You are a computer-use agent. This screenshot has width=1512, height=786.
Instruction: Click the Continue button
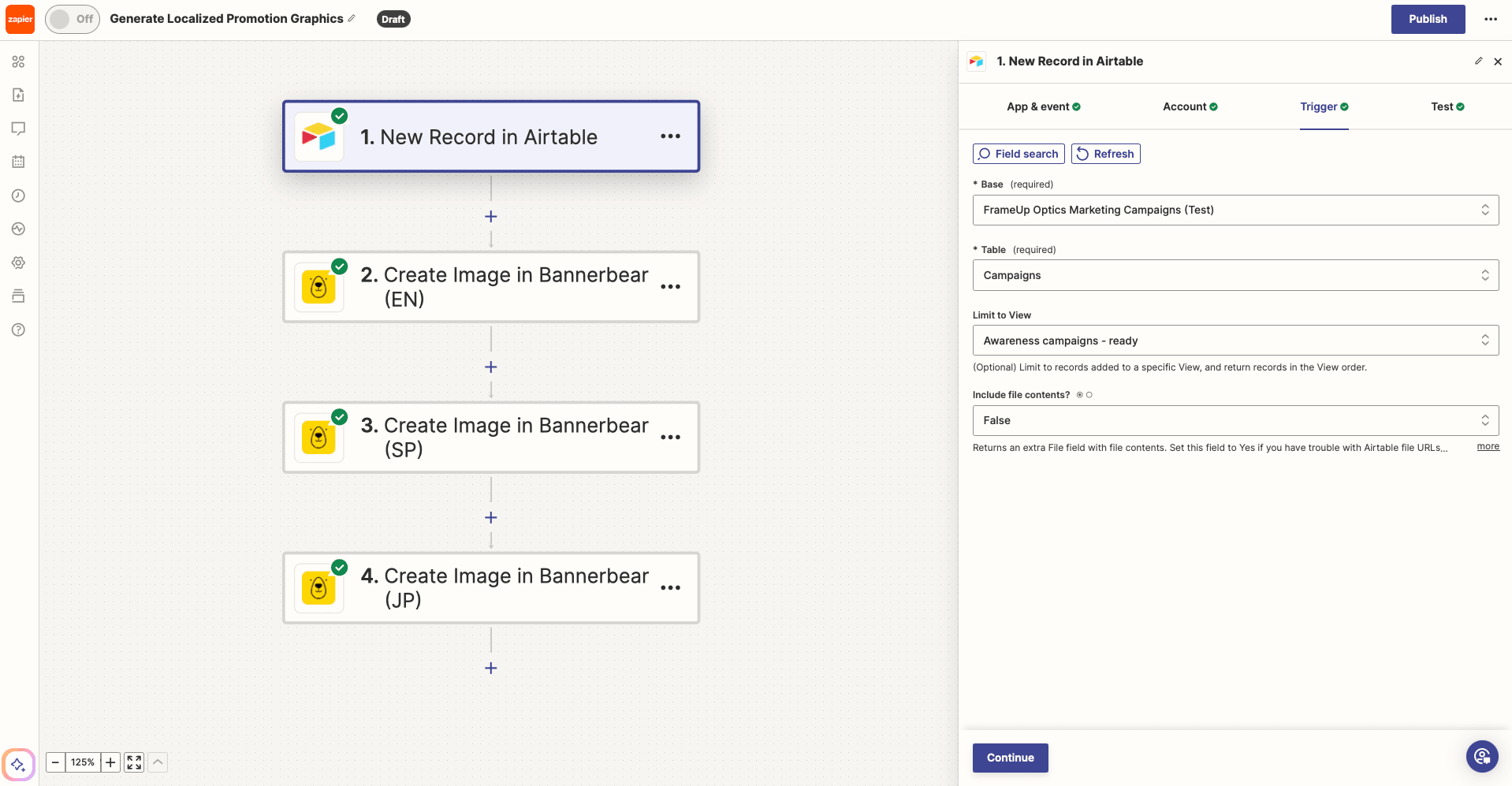coord(1010,758)
